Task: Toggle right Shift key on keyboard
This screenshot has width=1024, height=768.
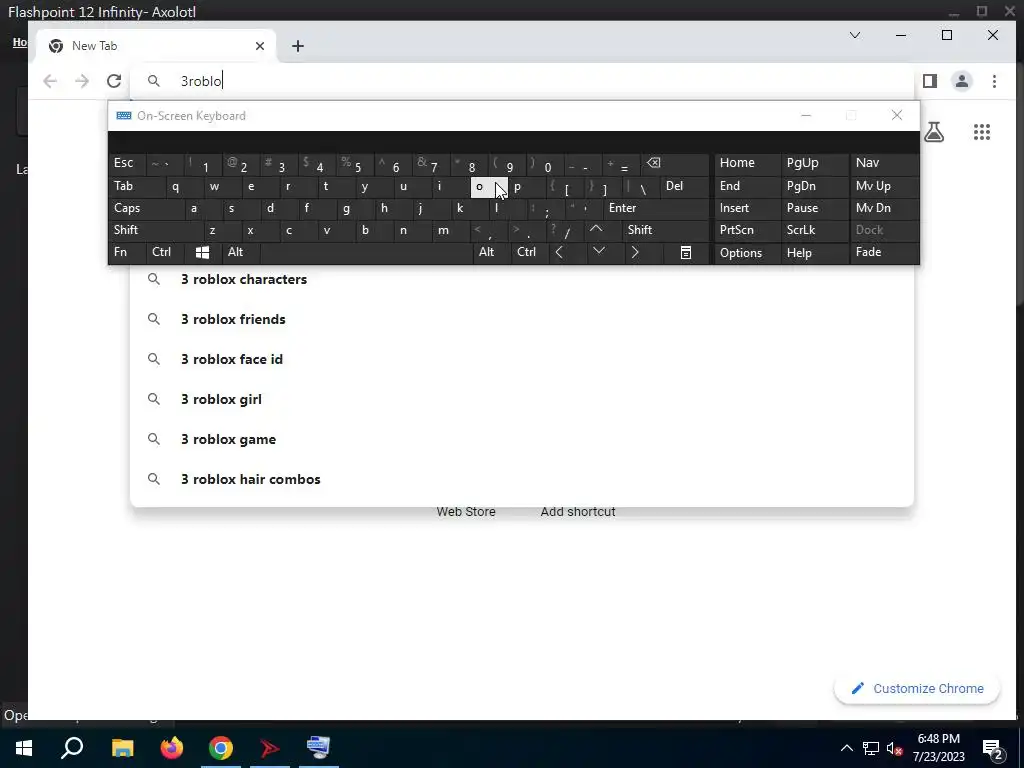Action: click(665, 230)
